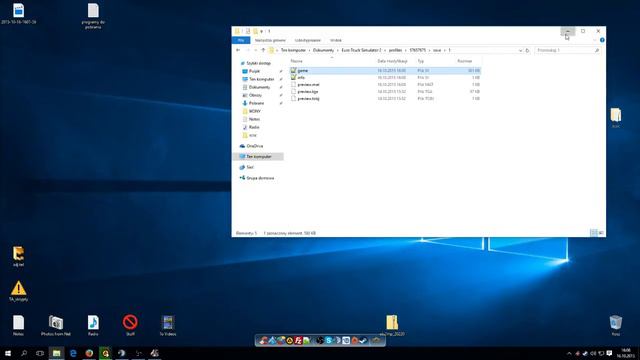Expand the ribbon with the chevron arrow
Screen dimensions: 640x360
595,40
